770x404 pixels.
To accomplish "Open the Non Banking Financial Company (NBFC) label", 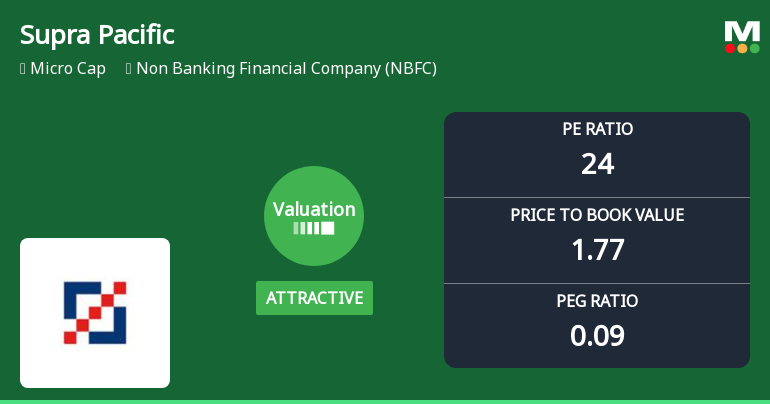I will [286, 69].
